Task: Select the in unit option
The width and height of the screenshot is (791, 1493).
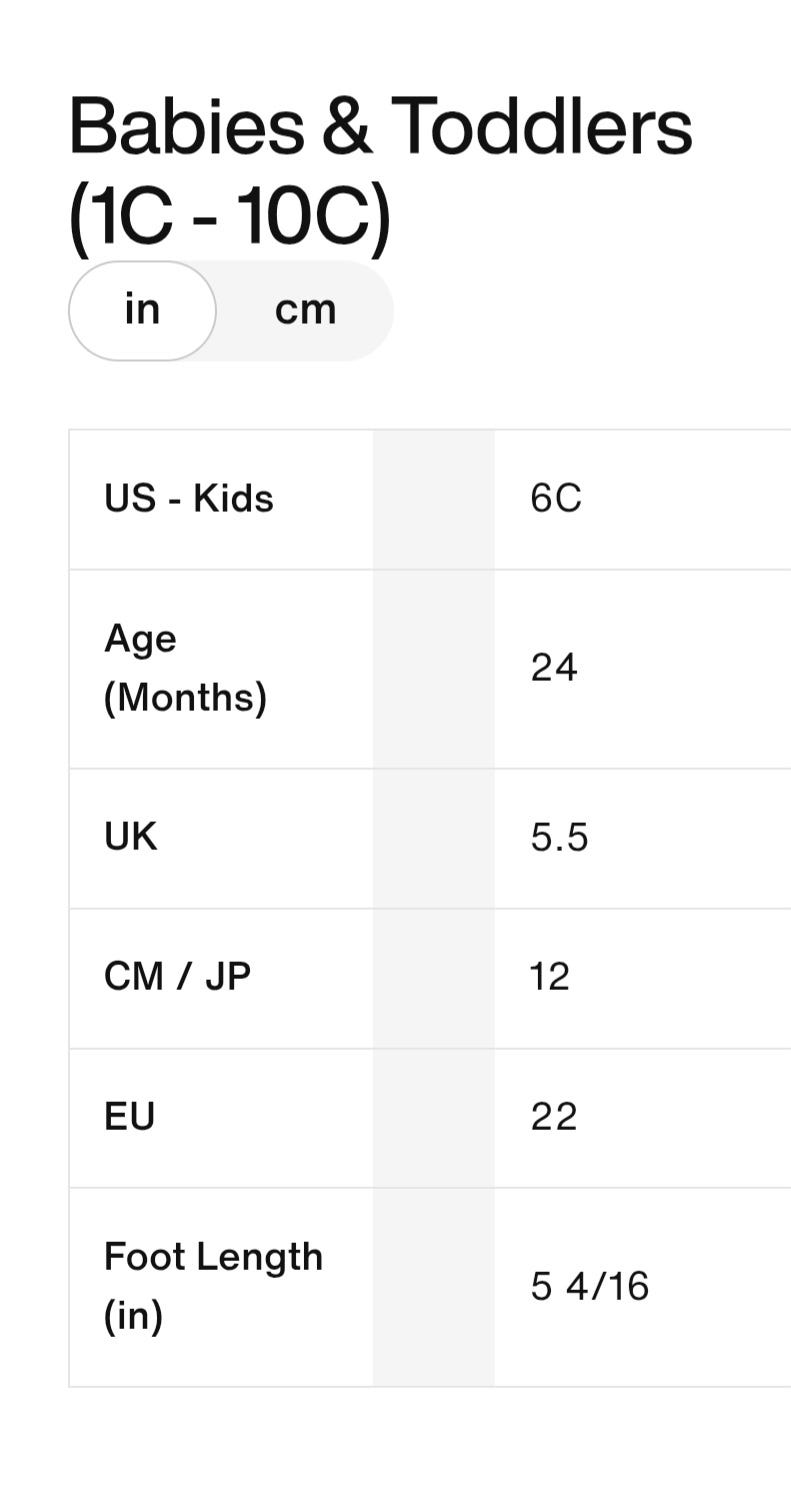Action: [x=142, y=310]
